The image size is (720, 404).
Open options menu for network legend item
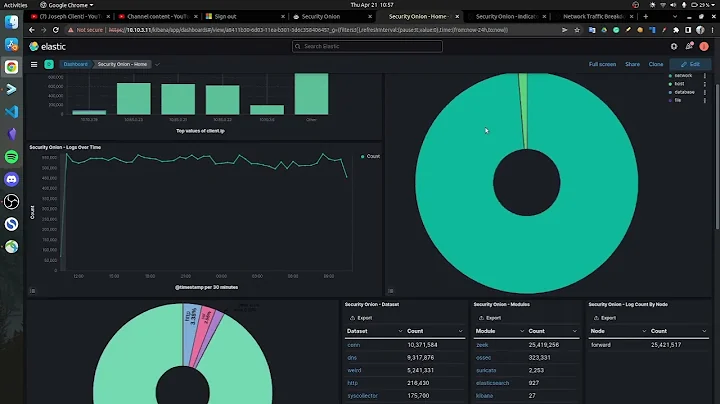(705, 76)
